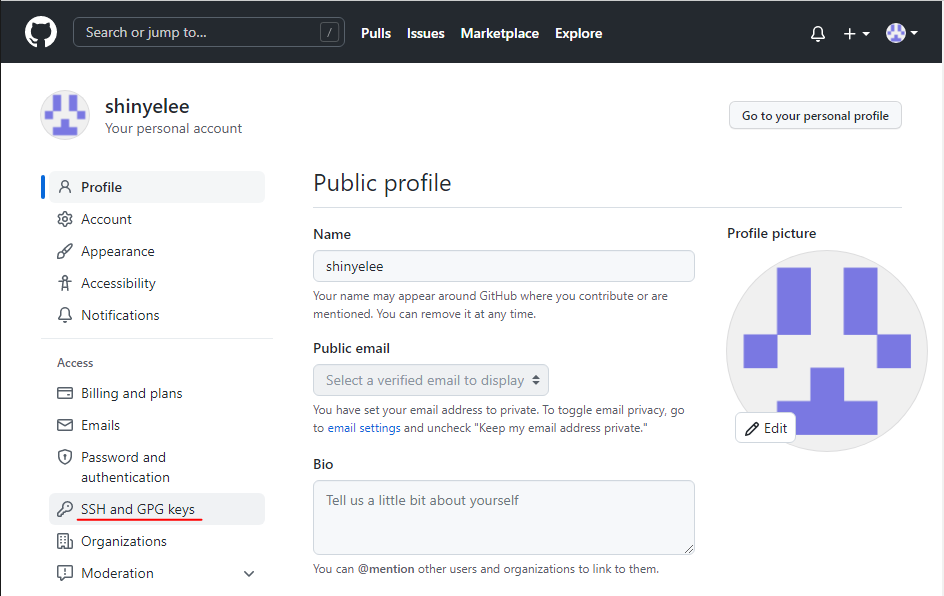Open Organizations settings in sidebar
The height and width of the screenshot is (596, 944).
pyautogui.click(x=157, y=541)
